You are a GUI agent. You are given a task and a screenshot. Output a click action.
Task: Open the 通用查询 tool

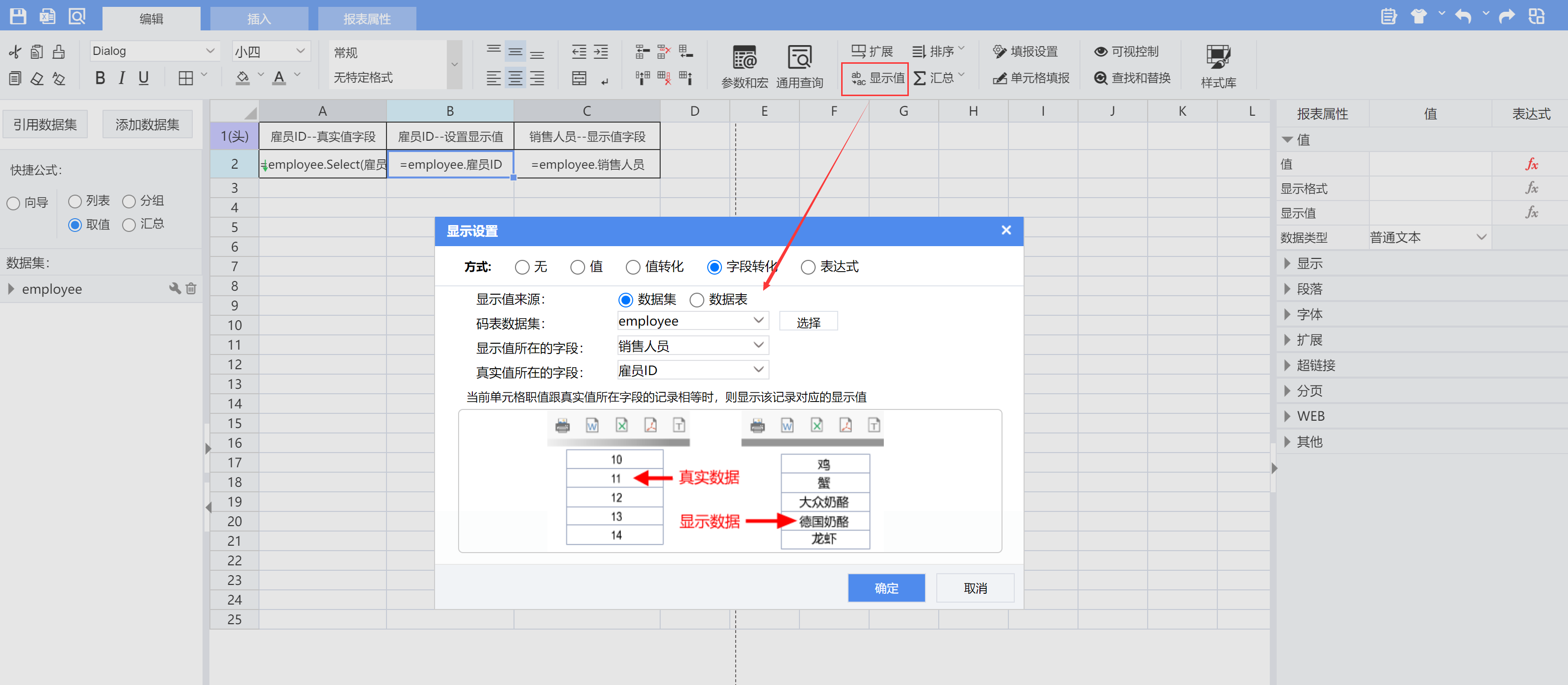tap(799, 66)
